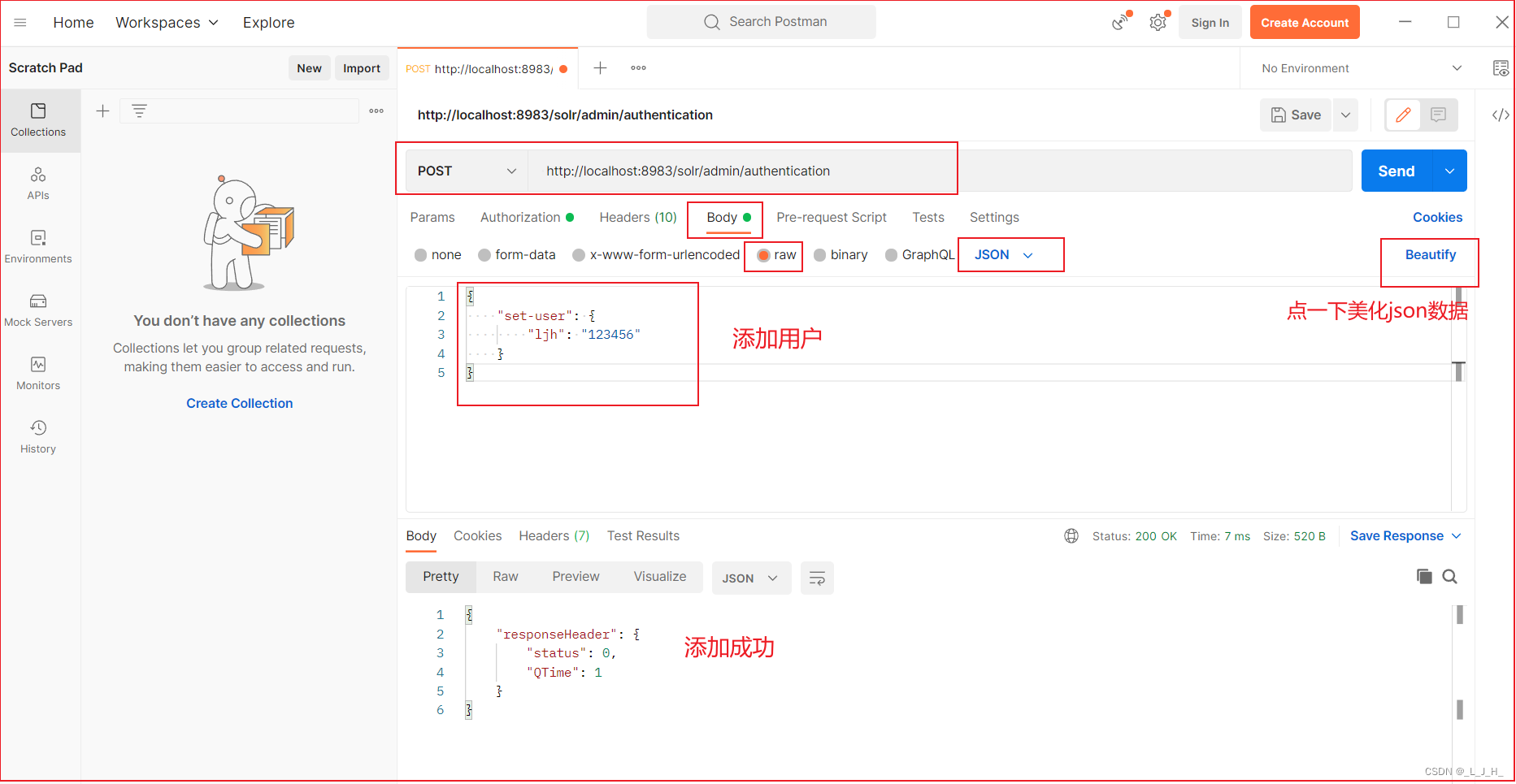Switch to the Params tab
The width and height of the screenshot is (1516, 784).
point(432,218)
